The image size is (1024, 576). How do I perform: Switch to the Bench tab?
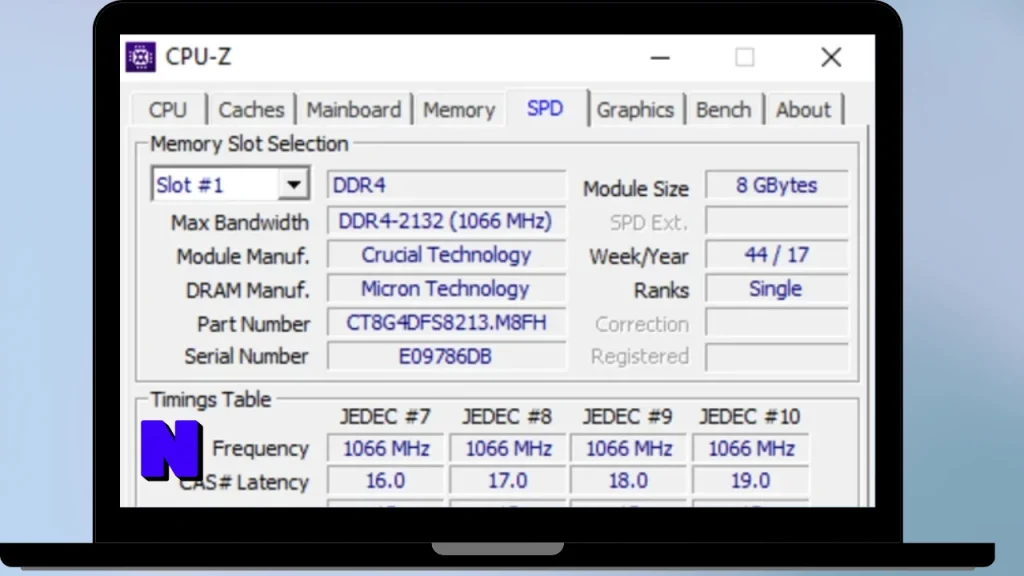pos(724,110)
